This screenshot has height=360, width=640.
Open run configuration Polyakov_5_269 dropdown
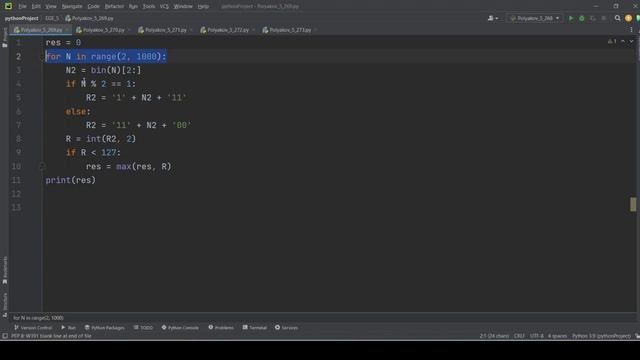tap(535, 18)
